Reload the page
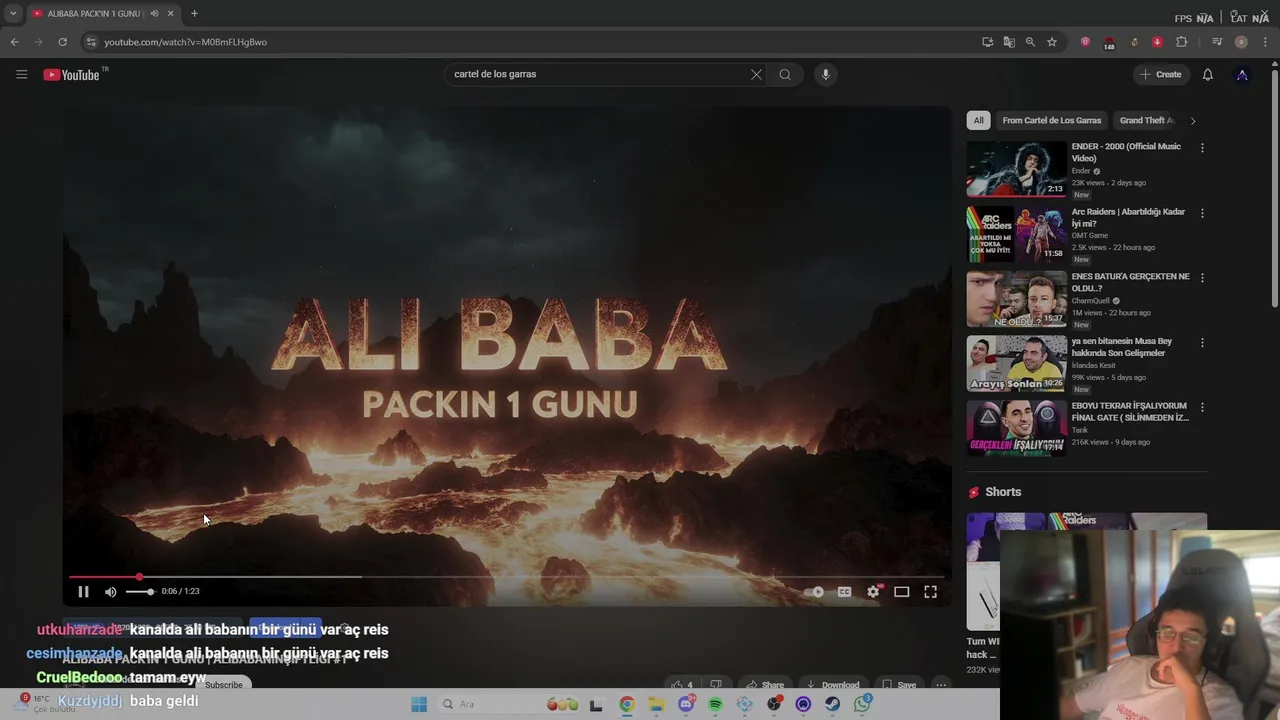The image size is (1280, 720). coord(62,42)
